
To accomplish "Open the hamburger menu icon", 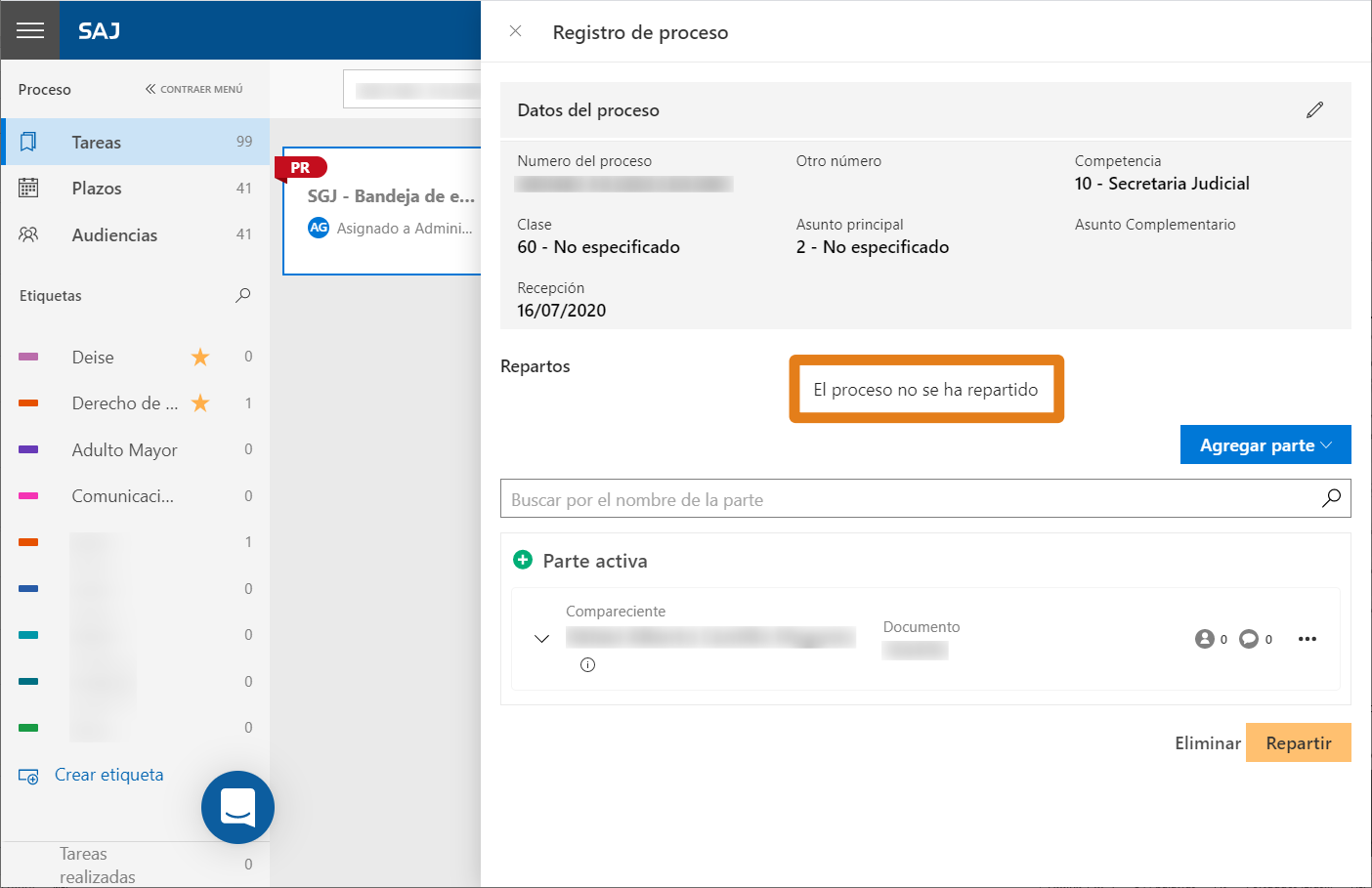I will coord(30,30).
